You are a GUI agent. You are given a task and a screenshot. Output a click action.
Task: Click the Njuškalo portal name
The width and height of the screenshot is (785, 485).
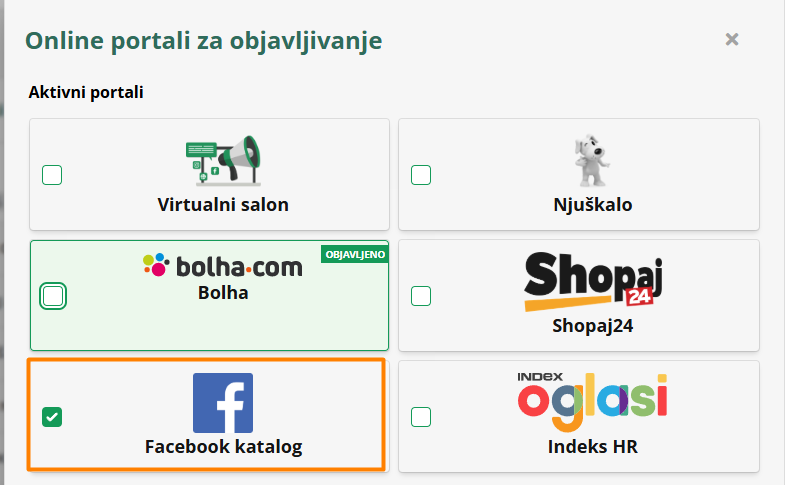(593, 205)
